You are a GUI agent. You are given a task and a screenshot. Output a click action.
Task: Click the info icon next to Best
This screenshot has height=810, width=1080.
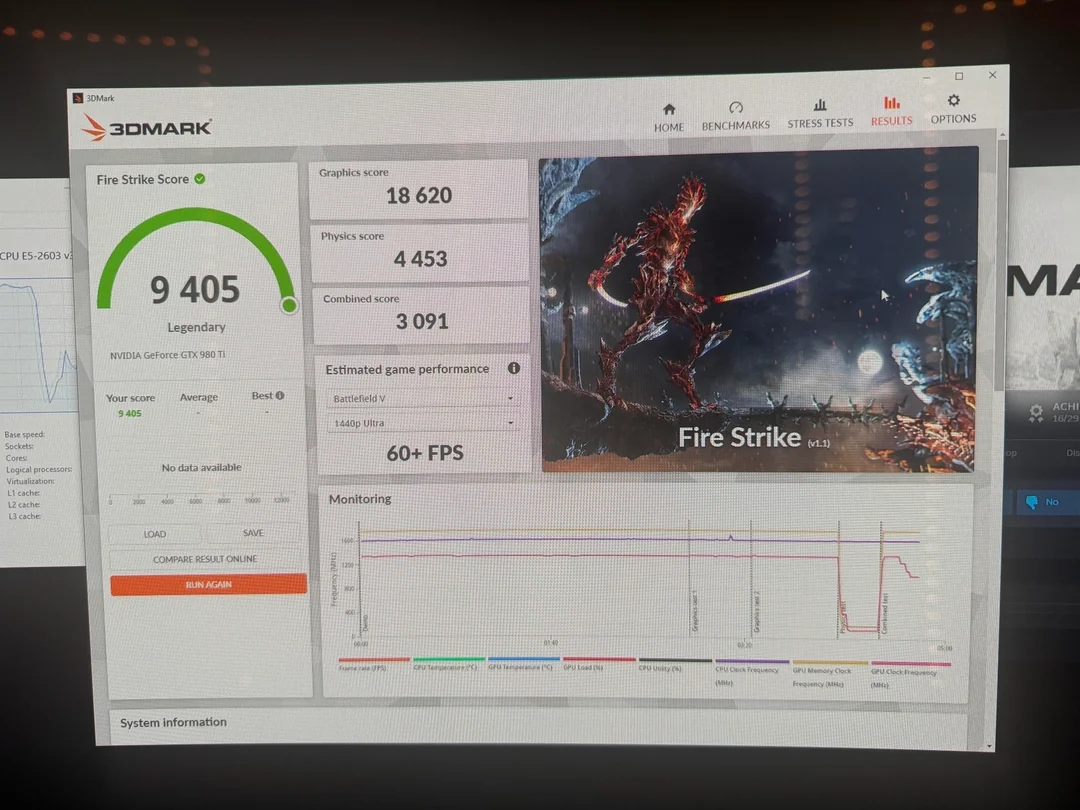coord(280,395)
